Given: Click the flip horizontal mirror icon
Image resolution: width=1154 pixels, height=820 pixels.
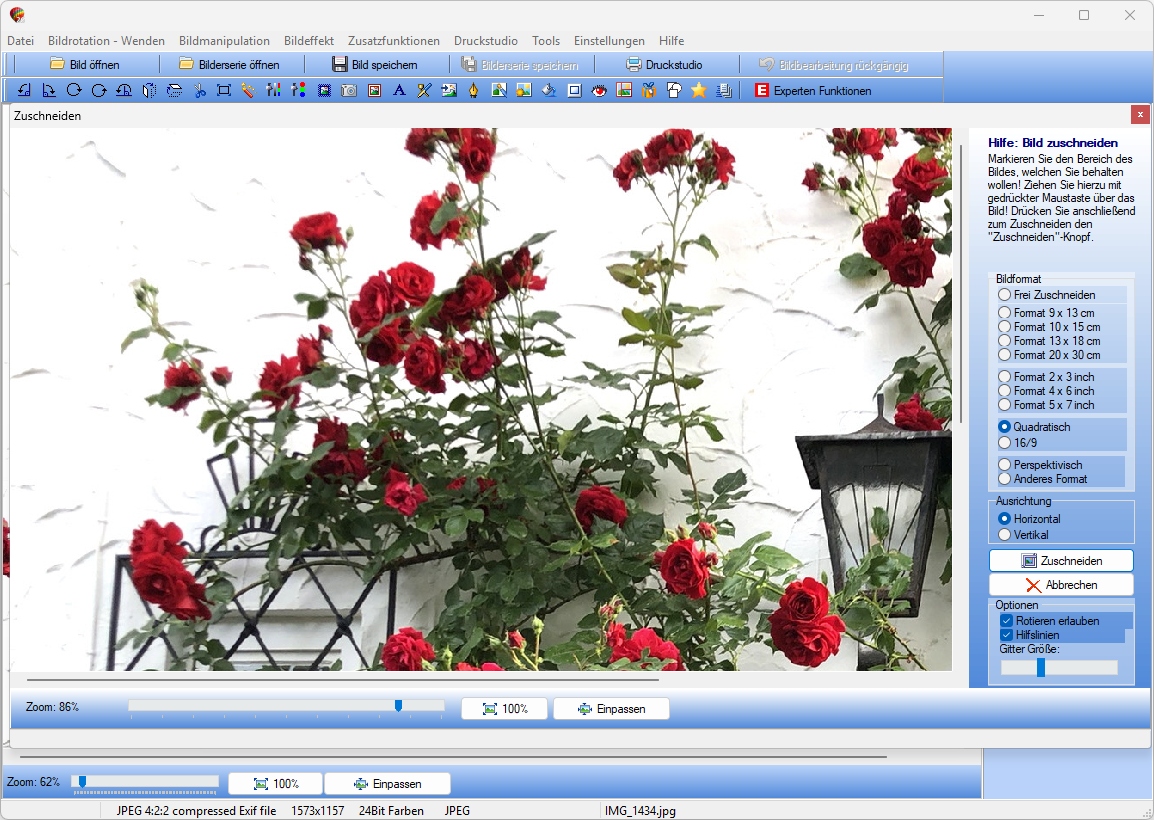Looking at the screenshot, I should tap(149, 91).
